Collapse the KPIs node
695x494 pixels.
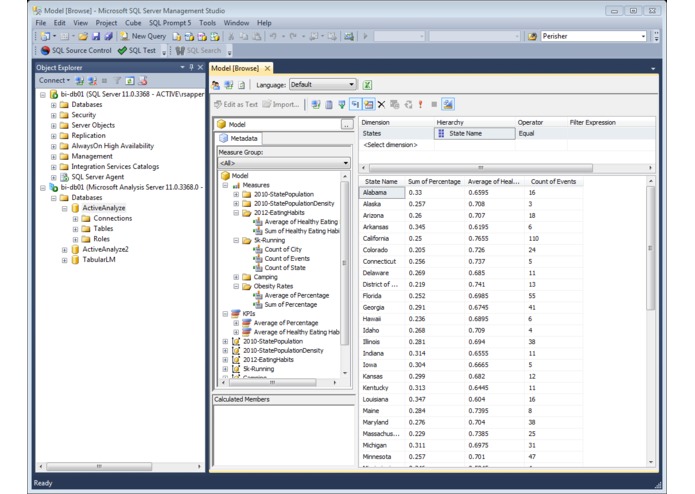pyautogui.click(x=225, y=314)
